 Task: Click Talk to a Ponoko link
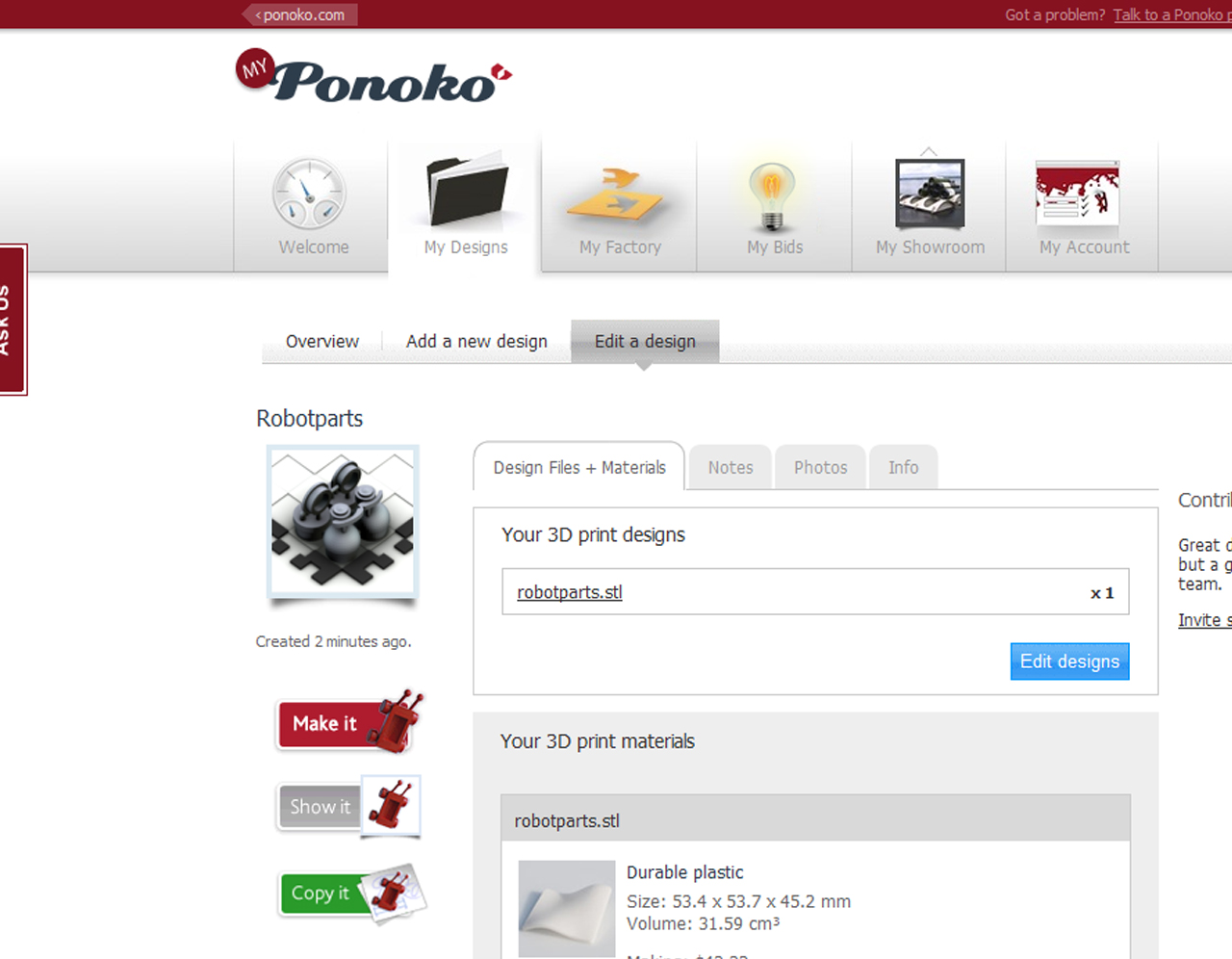tap(1172, 14)
